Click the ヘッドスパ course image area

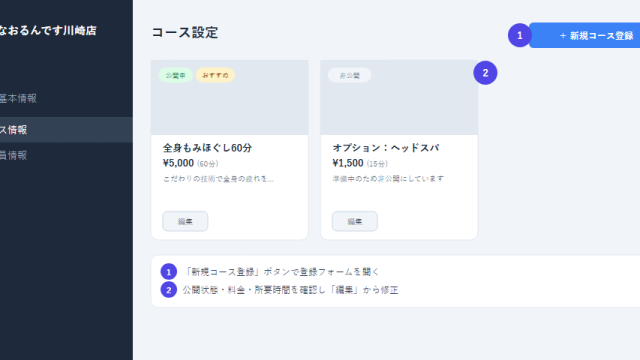pos(399,98)
